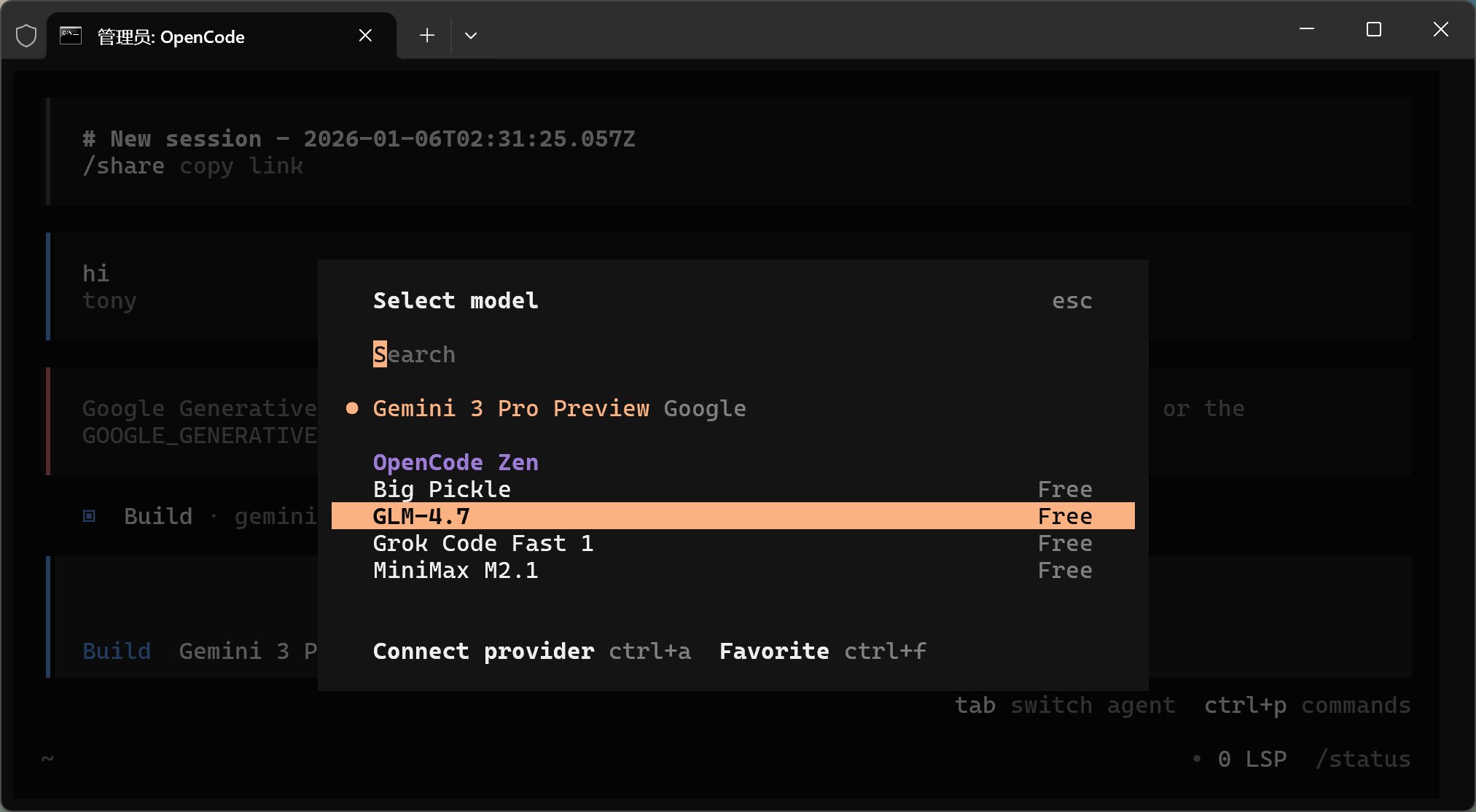This screenshot has height=812, width=1476.
Task: Click the shield admin icon in title bar
Action: pyautogui.click(x=26, y=36)
